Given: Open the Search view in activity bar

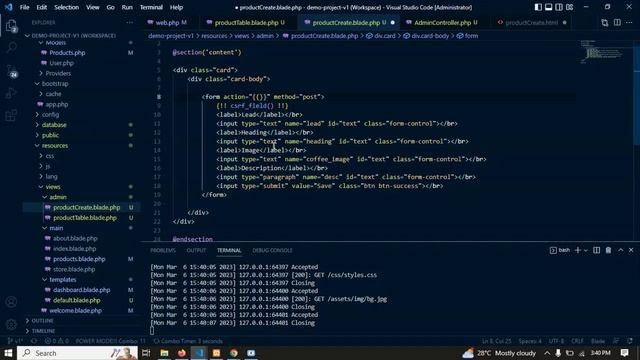Looking at the screenshot, I should [x=11, y=48].
